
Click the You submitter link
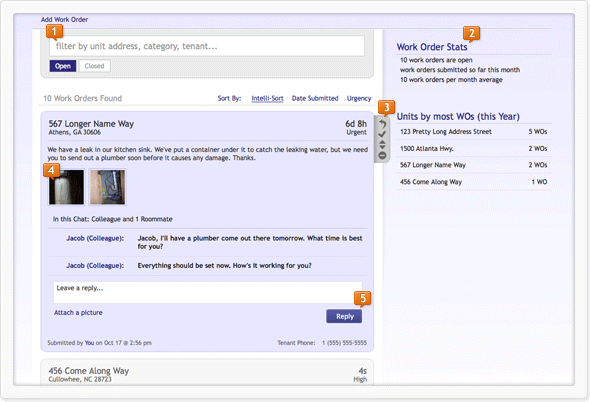89,343
